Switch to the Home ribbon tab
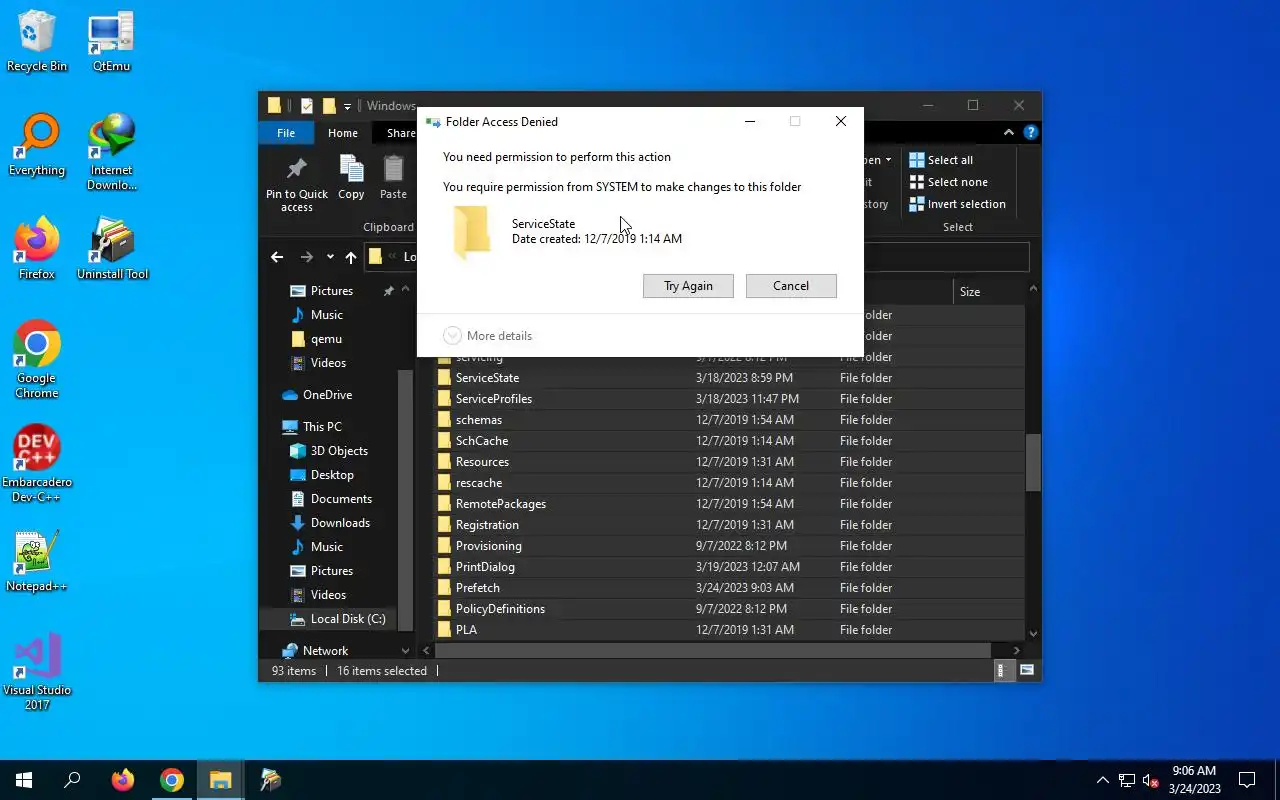The height and width of the screenshot is (800, 1280). pyautogui.click(x=343, y=133)
